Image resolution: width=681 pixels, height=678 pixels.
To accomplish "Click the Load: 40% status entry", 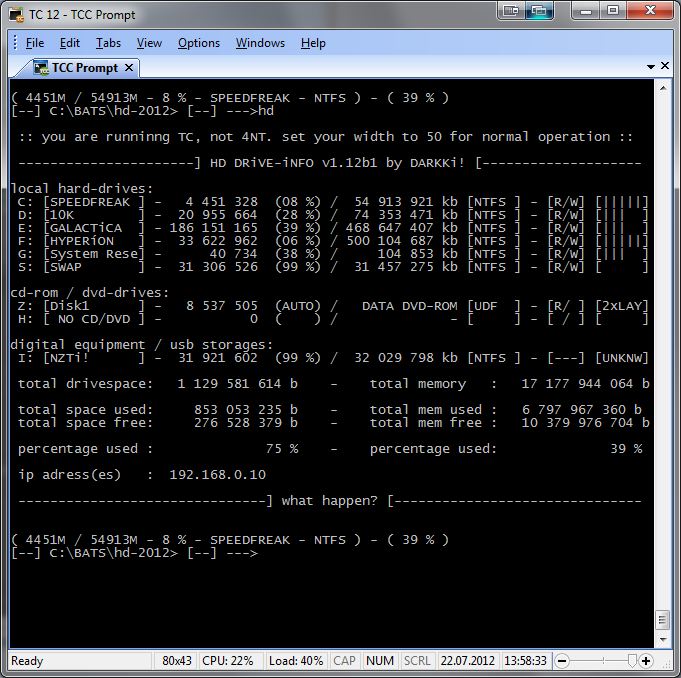I will click(296, 661).
